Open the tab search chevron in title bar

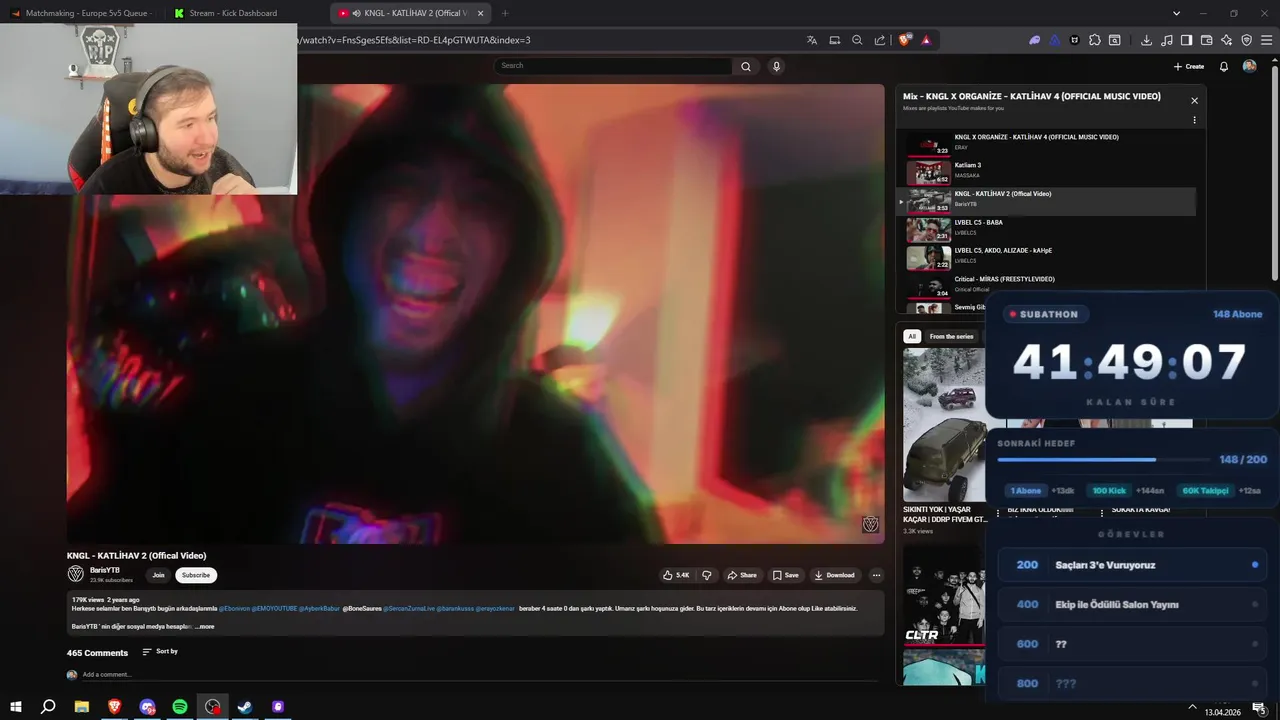pos(1176,13)
